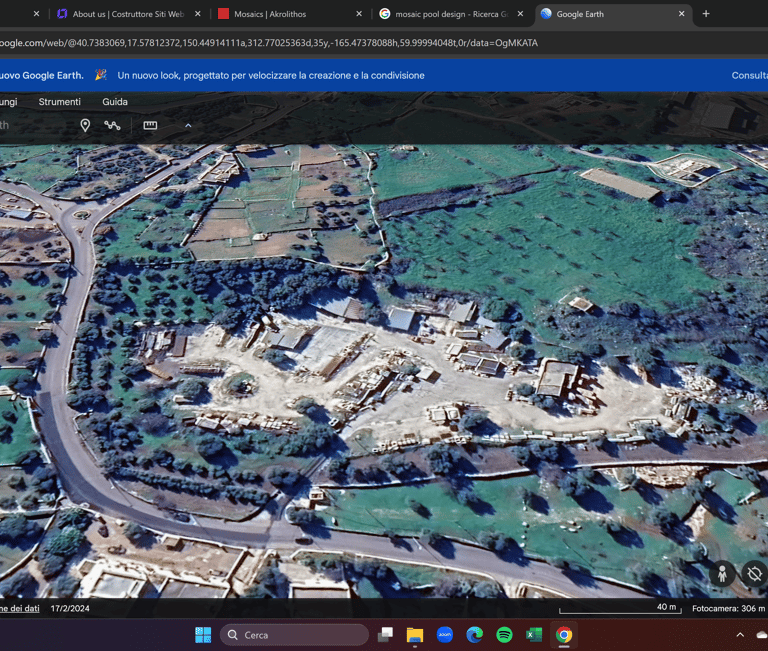Screen dimensions: 768x651
Task: Click the Consulta link in the banner
Action: click(x=749, y=75)
